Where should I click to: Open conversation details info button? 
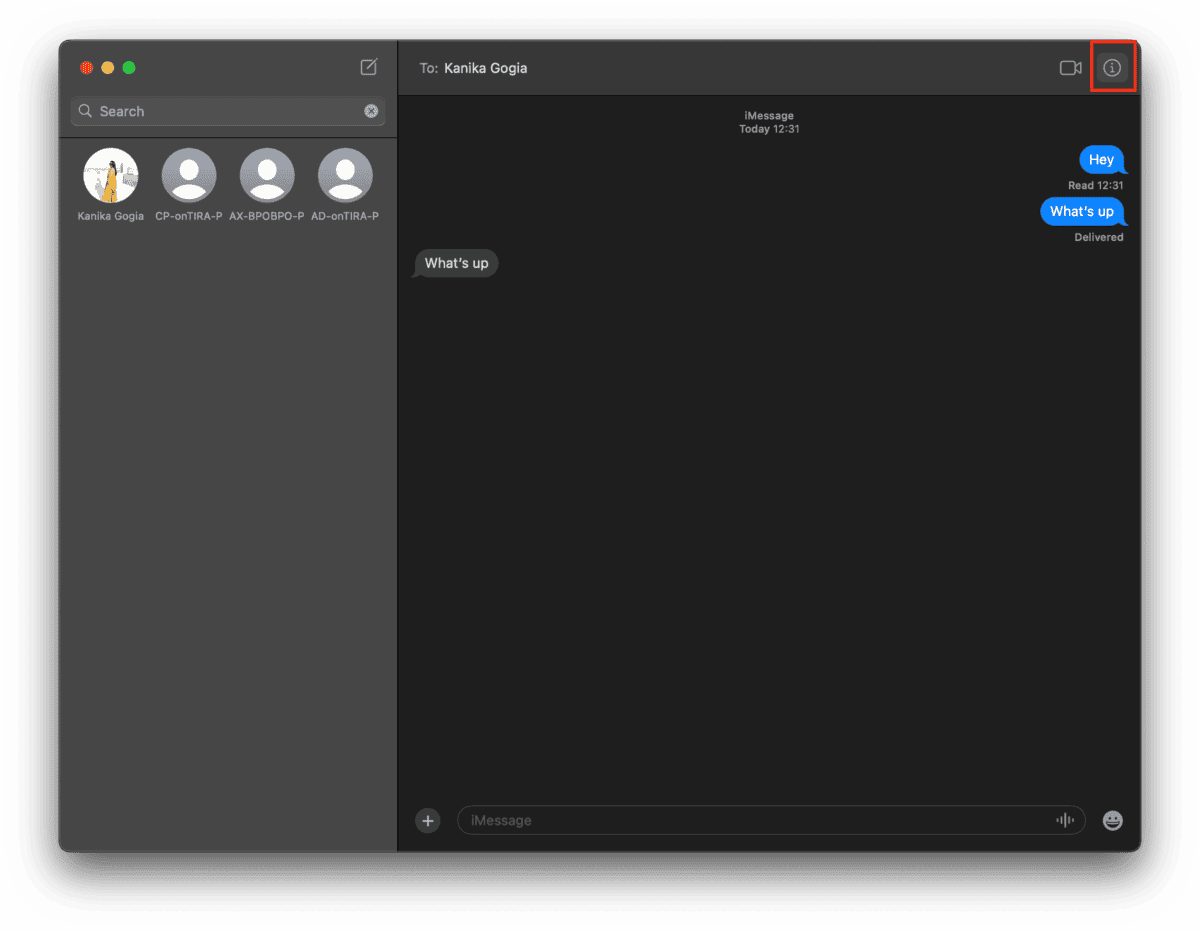coord(1112,68)
